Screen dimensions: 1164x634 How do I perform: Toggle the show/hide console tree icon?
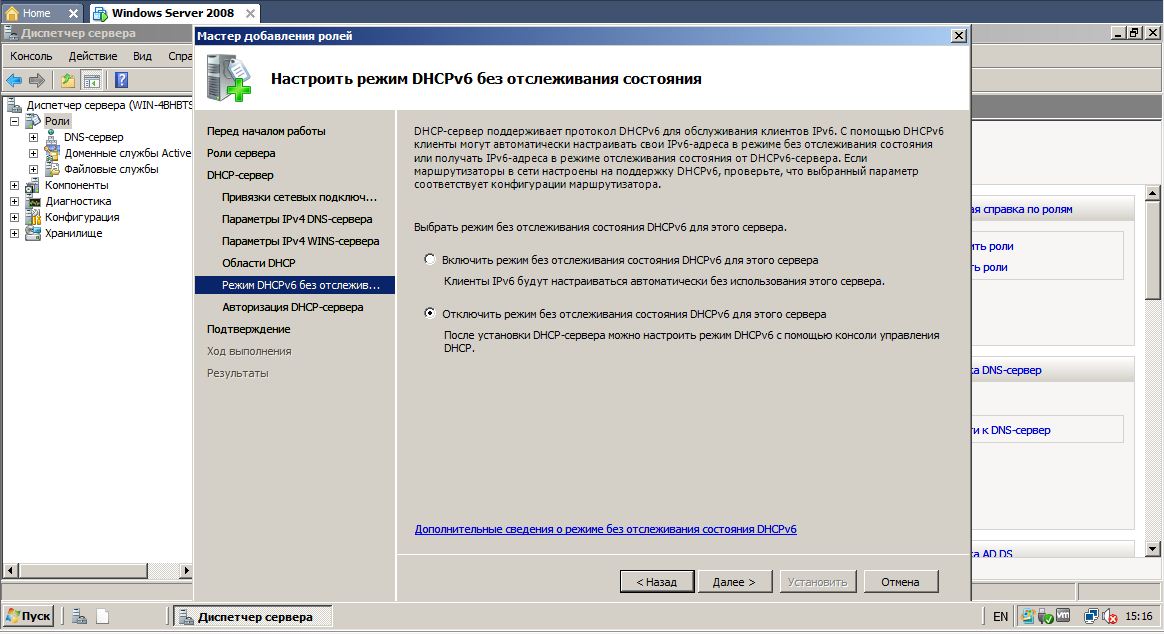point(91,80)
